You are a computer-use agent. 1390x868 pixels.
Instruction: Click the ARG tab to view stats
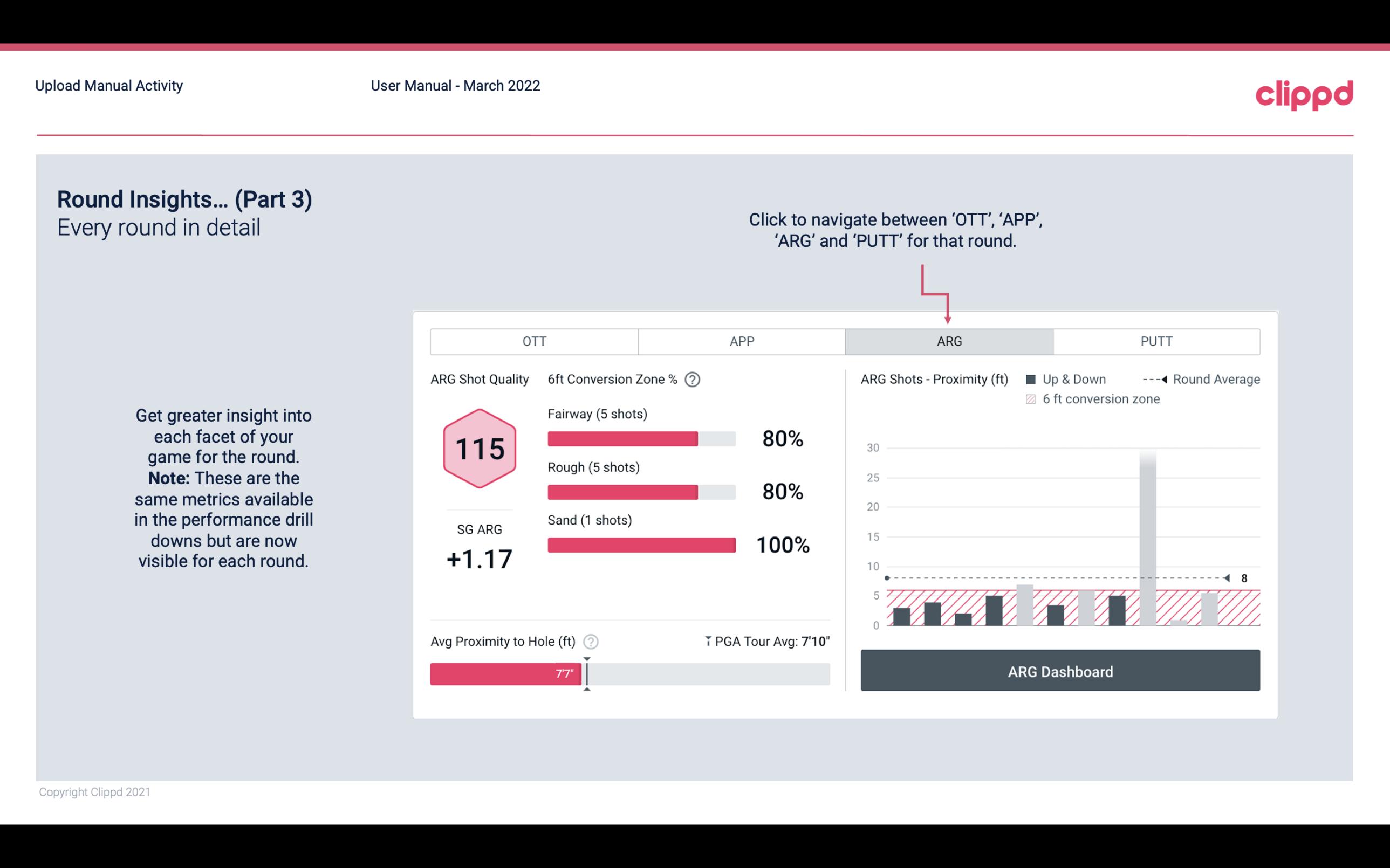coord(947,342)
